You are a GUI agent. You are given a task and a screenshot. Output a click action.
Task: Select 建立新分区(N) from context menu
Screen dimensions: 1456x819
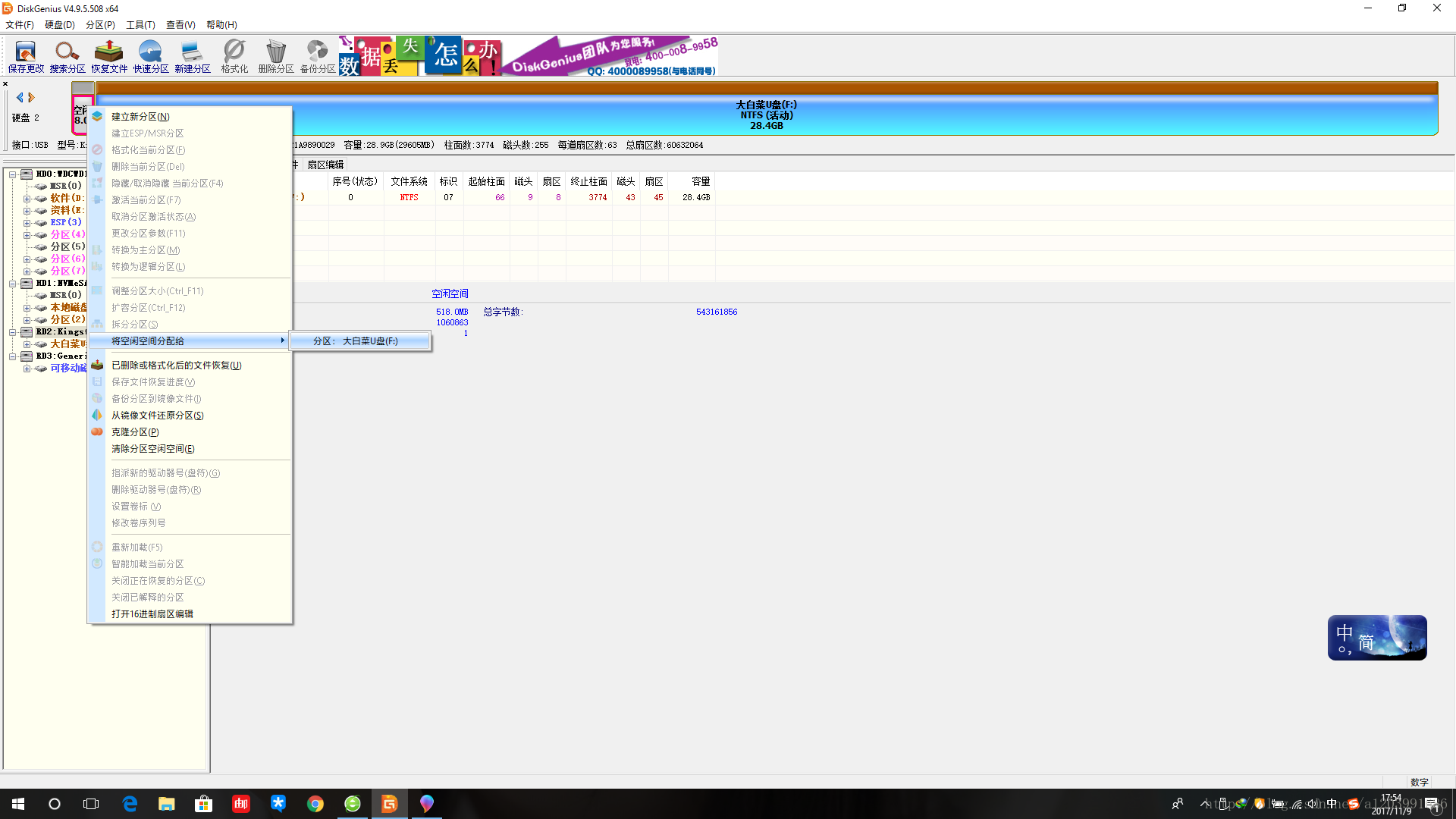[x=140, y=117]
